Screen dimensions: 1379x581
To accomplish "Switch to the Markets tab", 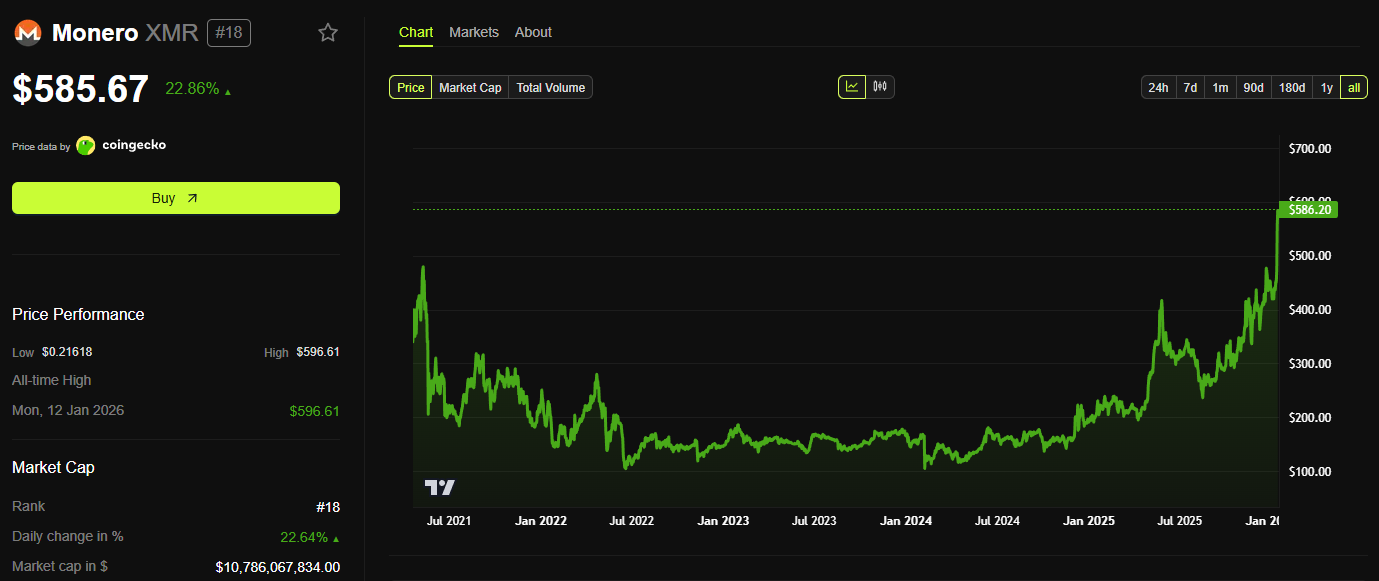I will tap(474, 32).
